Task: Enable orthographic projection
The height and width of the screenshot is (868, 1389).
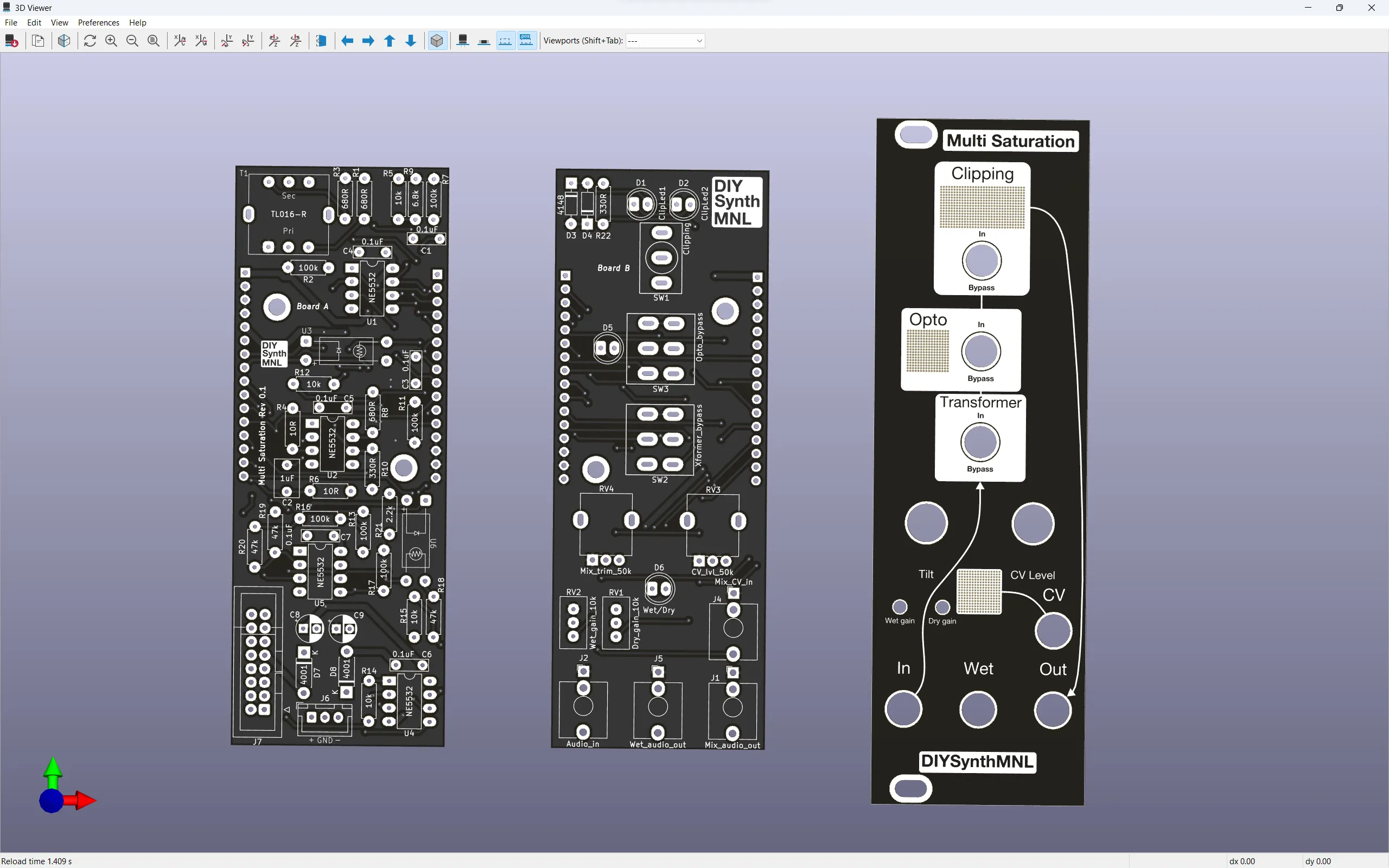Action: (437, 41)
